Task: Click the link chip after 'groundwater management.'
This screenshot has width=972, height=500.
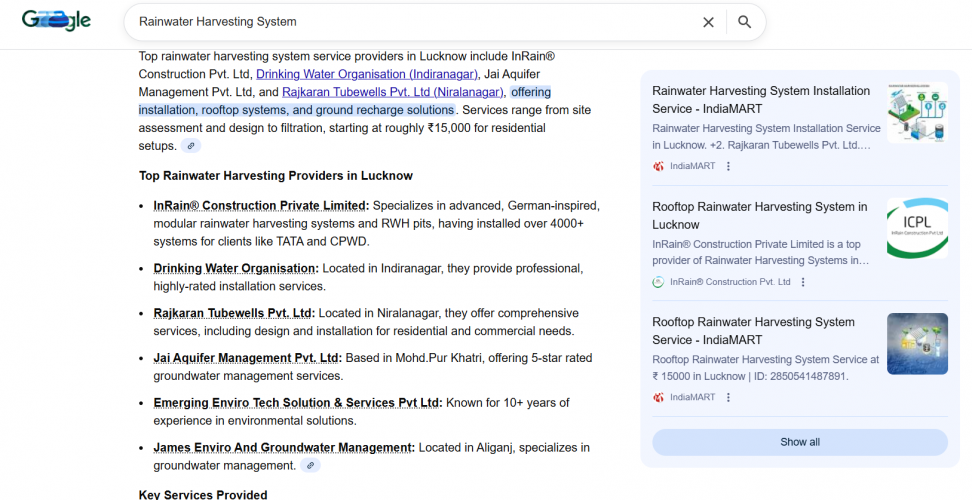Action: (x=311, y=465)
